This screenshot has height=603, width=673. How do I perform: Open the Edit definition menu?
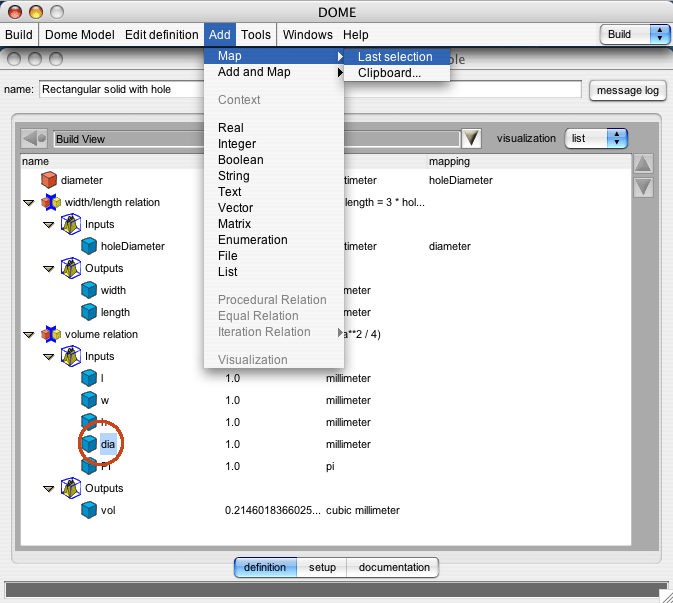[x=161, y=34]
